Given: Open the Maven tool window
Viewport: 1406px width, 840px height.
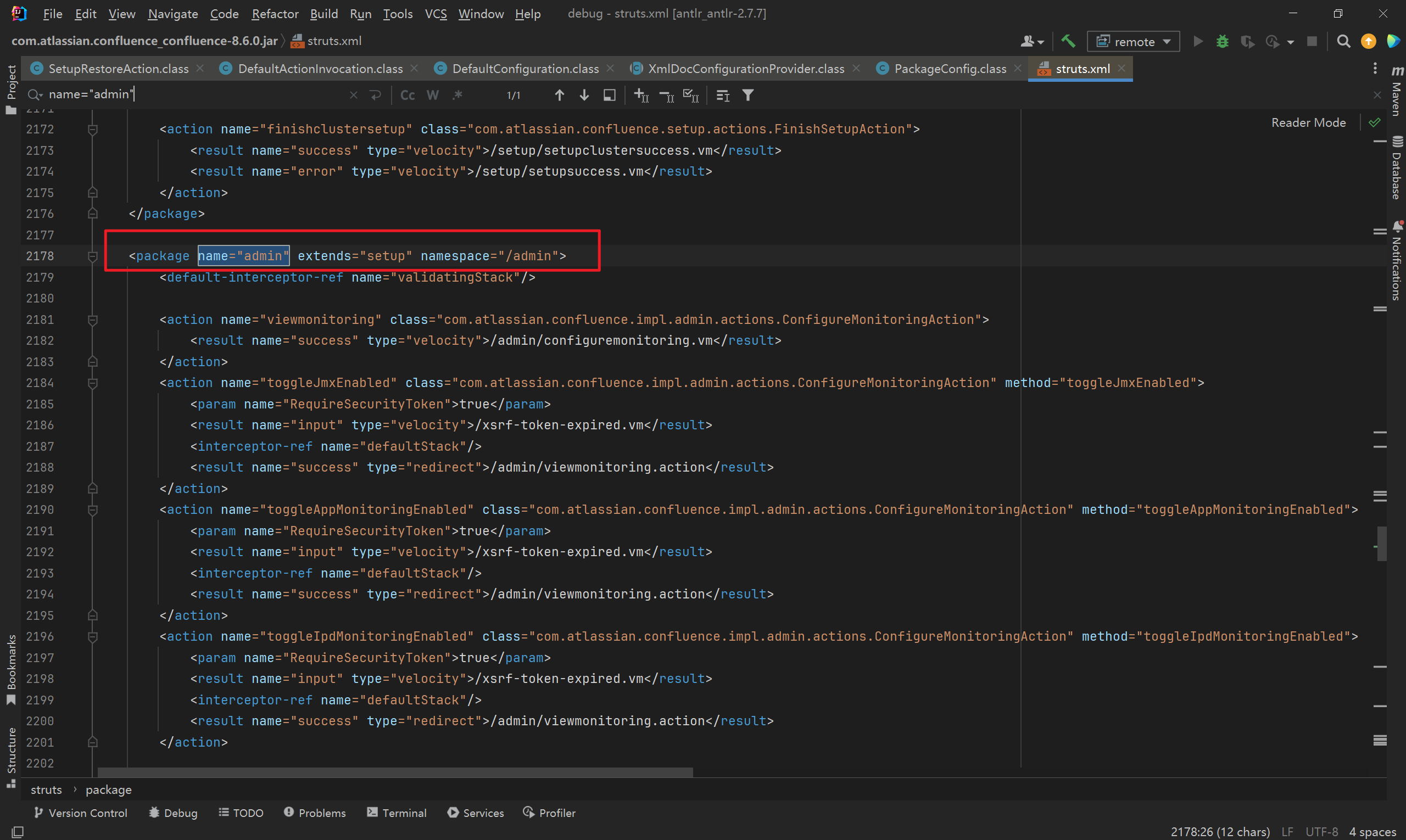Looking at the screenshot, I should click(1397, 92).
